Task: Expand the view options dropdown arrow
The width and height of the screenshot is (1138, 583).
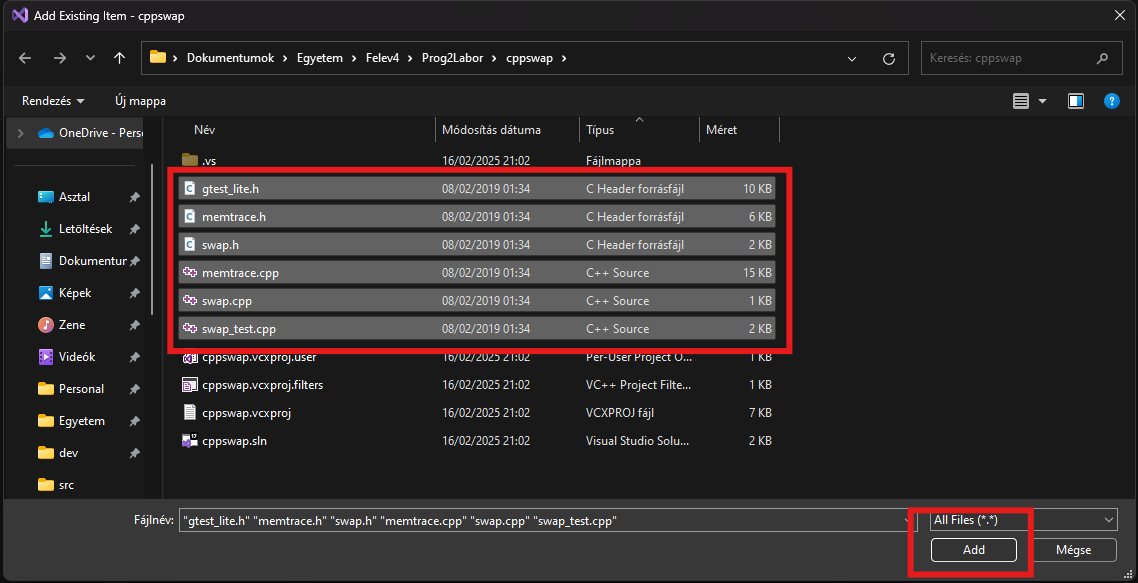Action: point(1042,101)
